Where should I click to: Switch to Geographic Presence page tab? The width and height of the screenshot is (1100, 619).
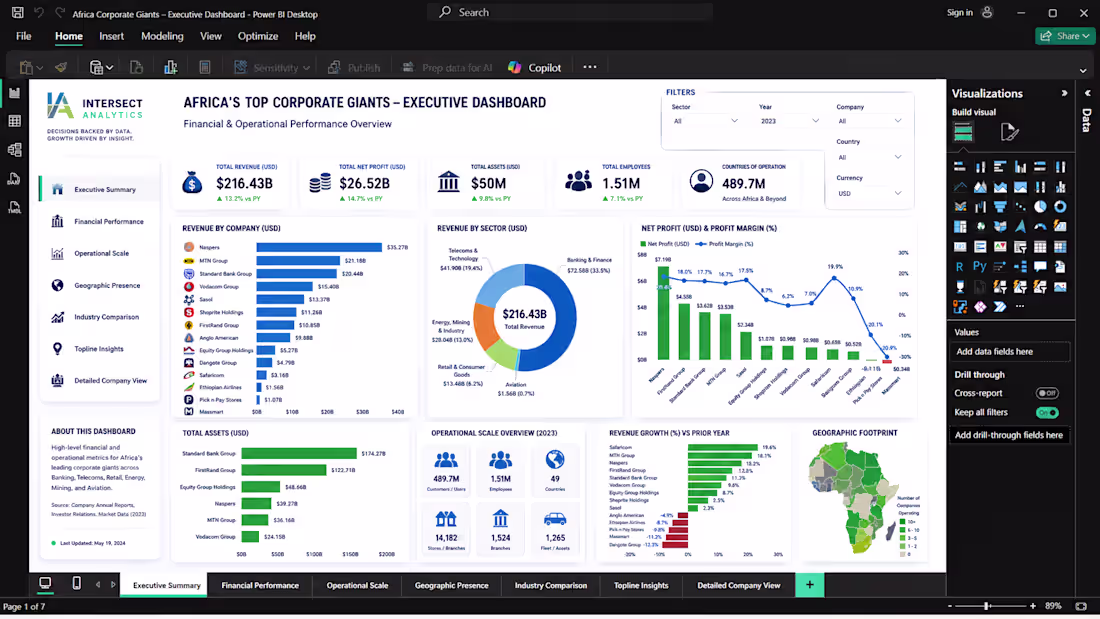point(451,585)
